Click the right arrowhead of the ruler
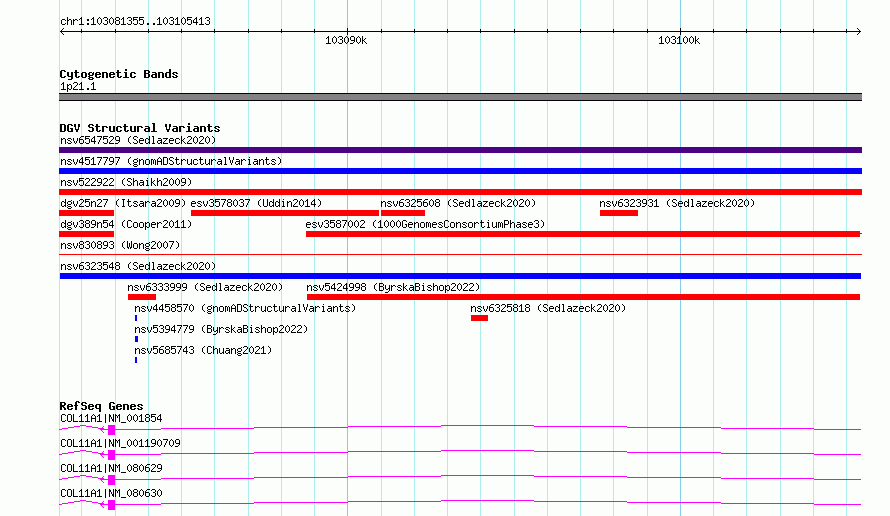 [858, 32]
